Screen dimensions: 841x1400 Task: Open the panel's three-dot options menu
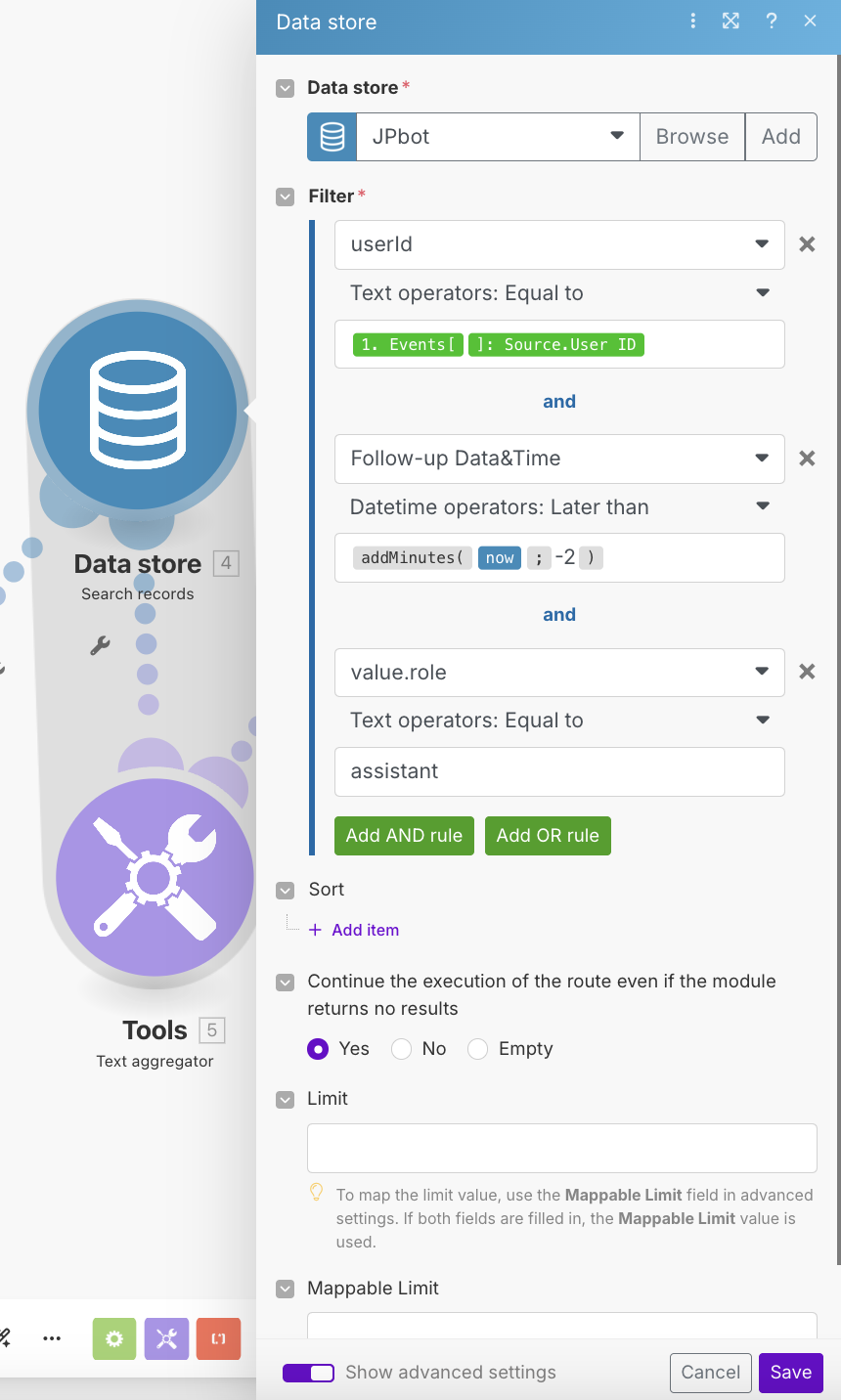[692, 22]
